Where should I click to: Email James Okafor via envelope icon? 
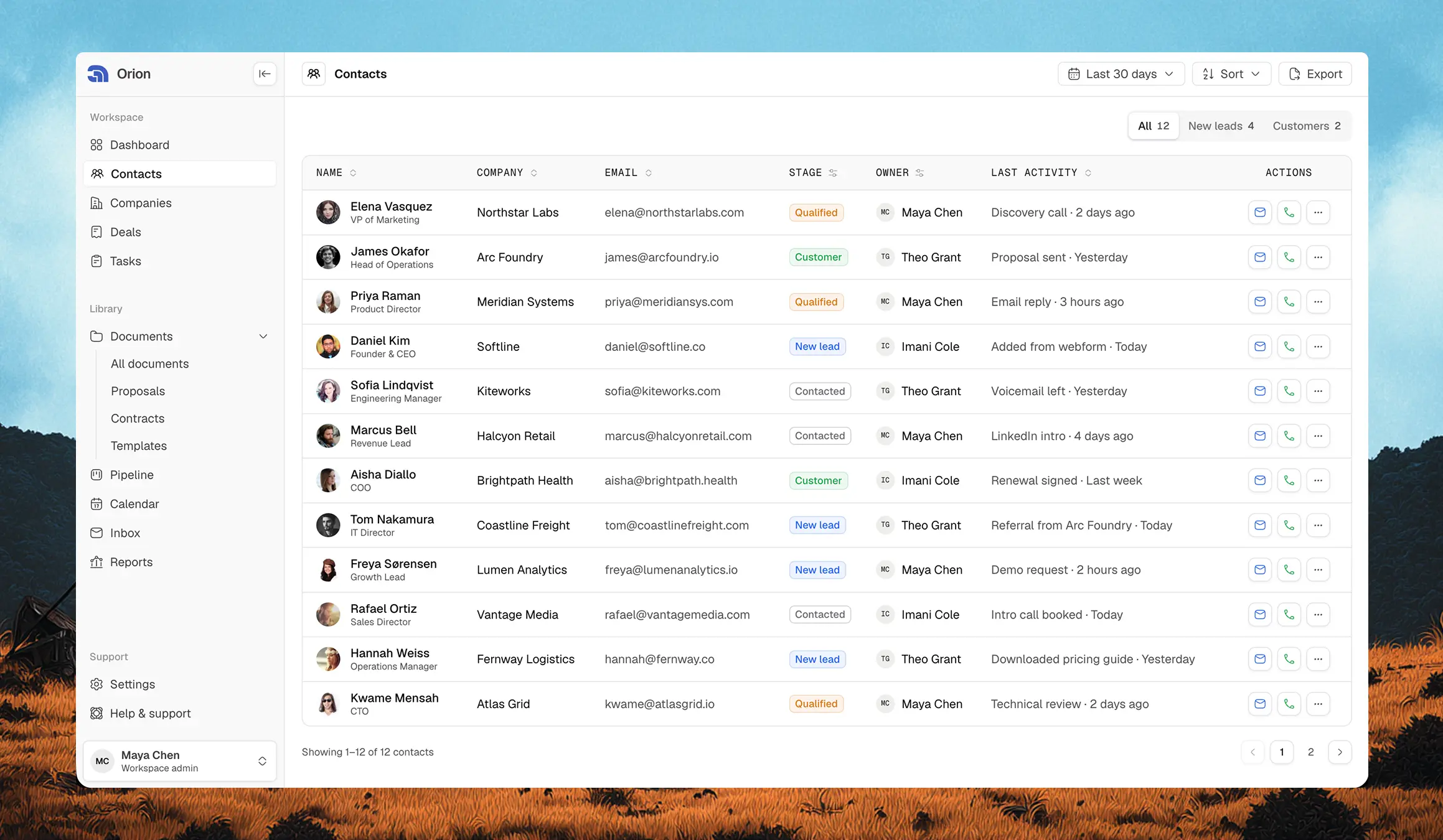(x=1260, y=257)
